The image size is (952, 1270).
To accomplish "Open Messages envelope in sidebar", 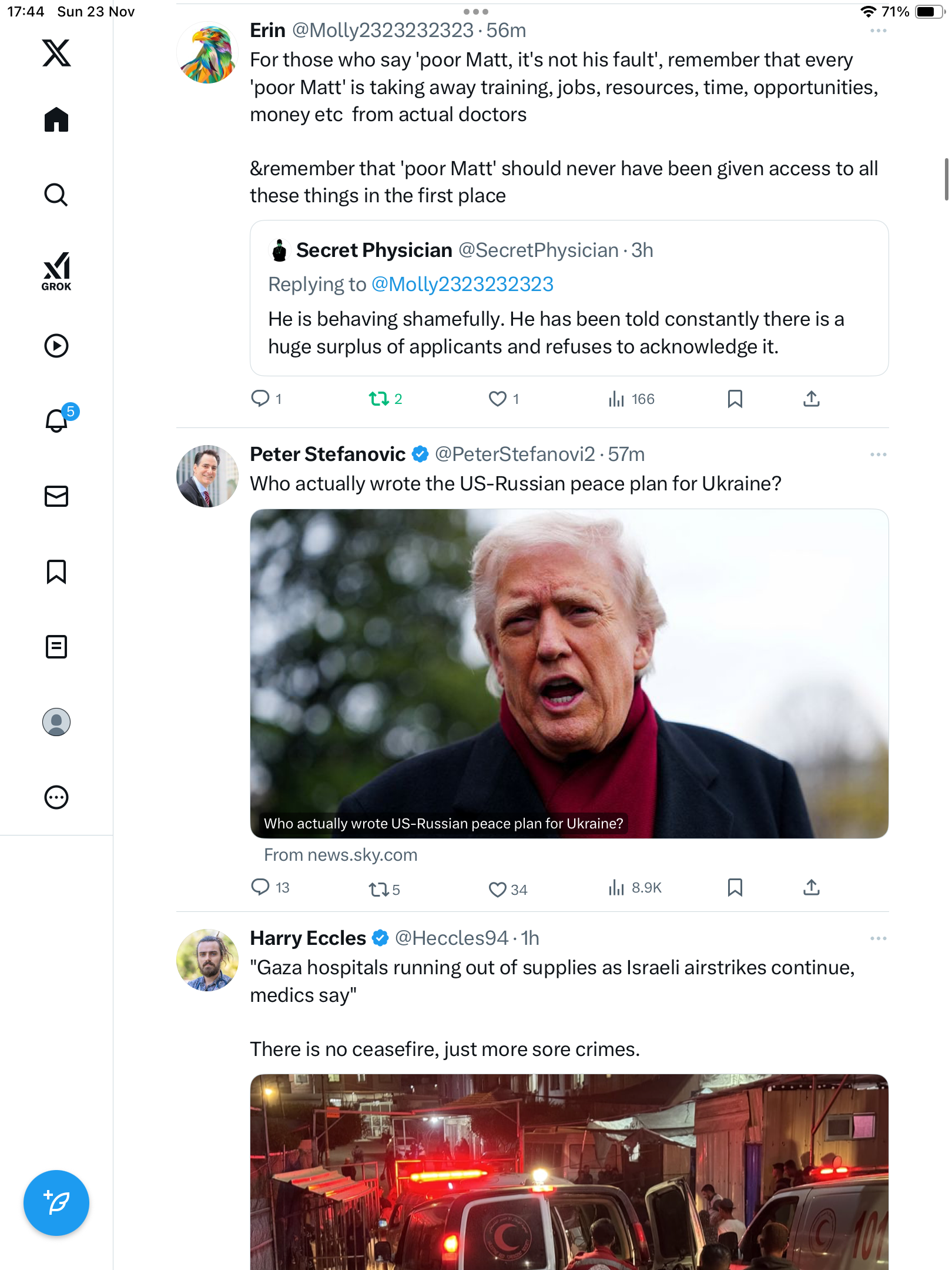I will click(56, 496).
